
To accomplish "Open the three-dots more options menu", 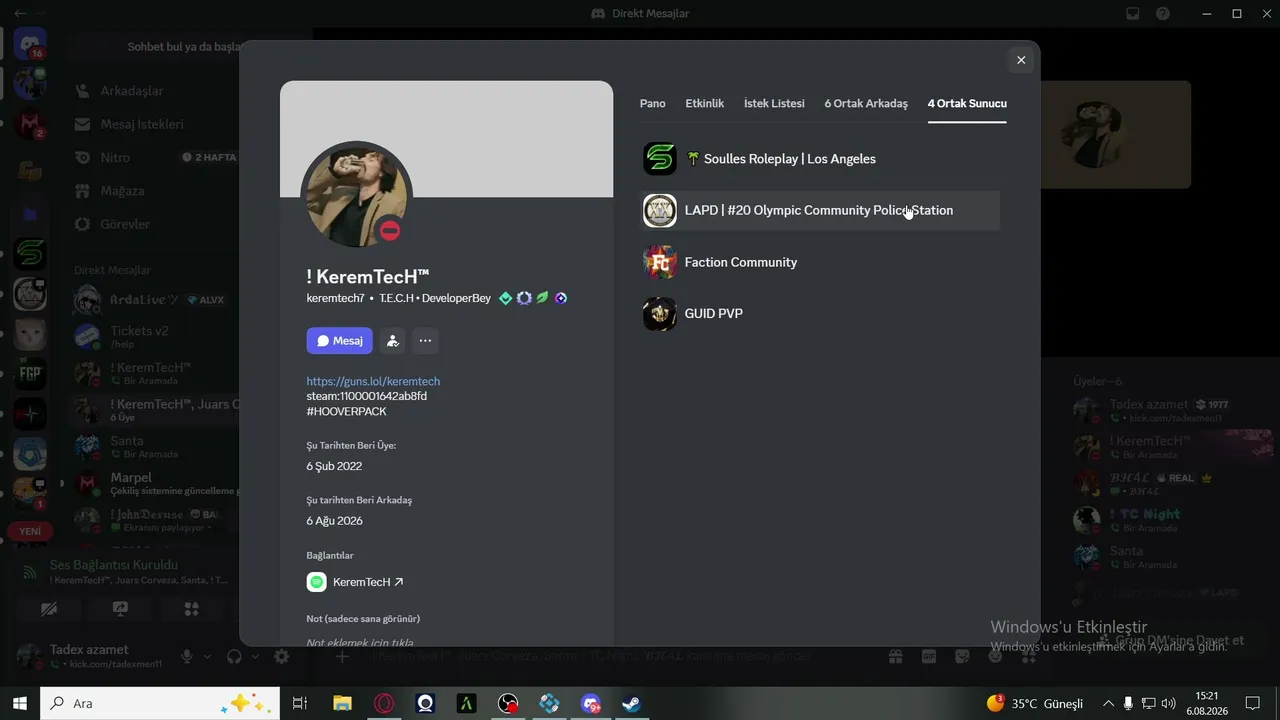I will tap(425, 341).
